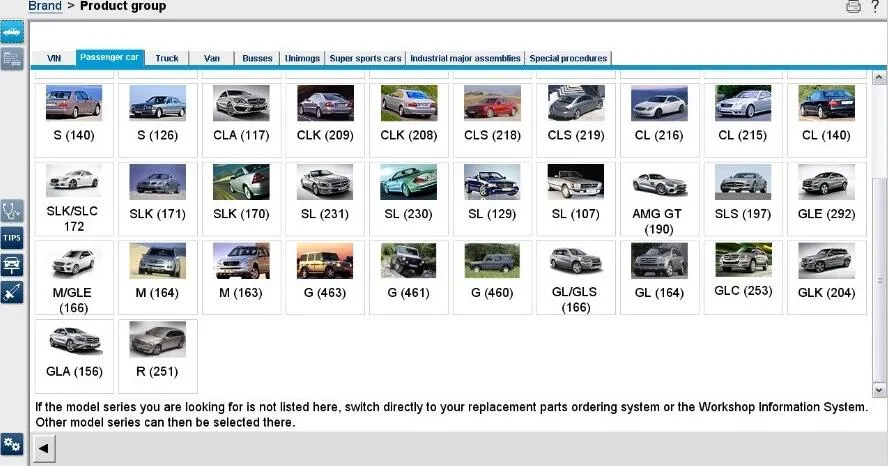The height and width of the screenshot is (466, 888).
Task: Open the settings gears icon
Action: [x=12, y=444]
